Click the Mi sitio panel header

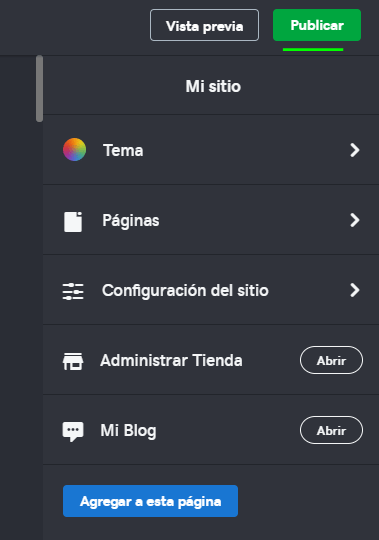point(213,86)
